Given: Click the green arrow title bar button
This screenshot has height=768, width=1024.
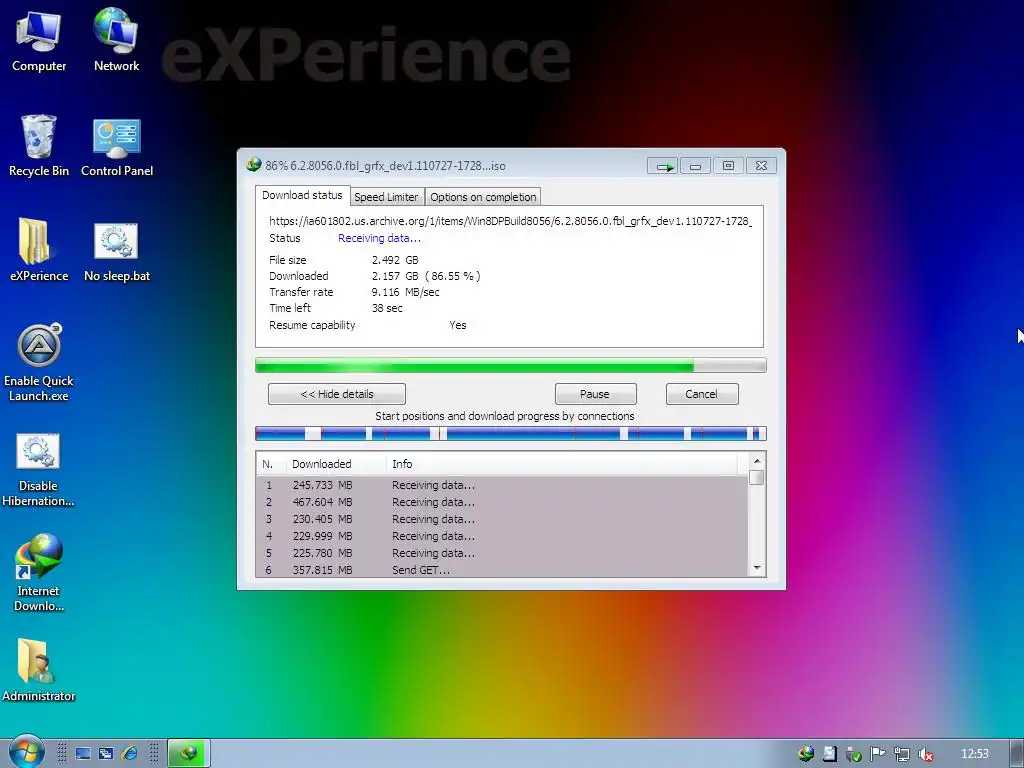Looking at the screenshot, I should click(663, 166).
